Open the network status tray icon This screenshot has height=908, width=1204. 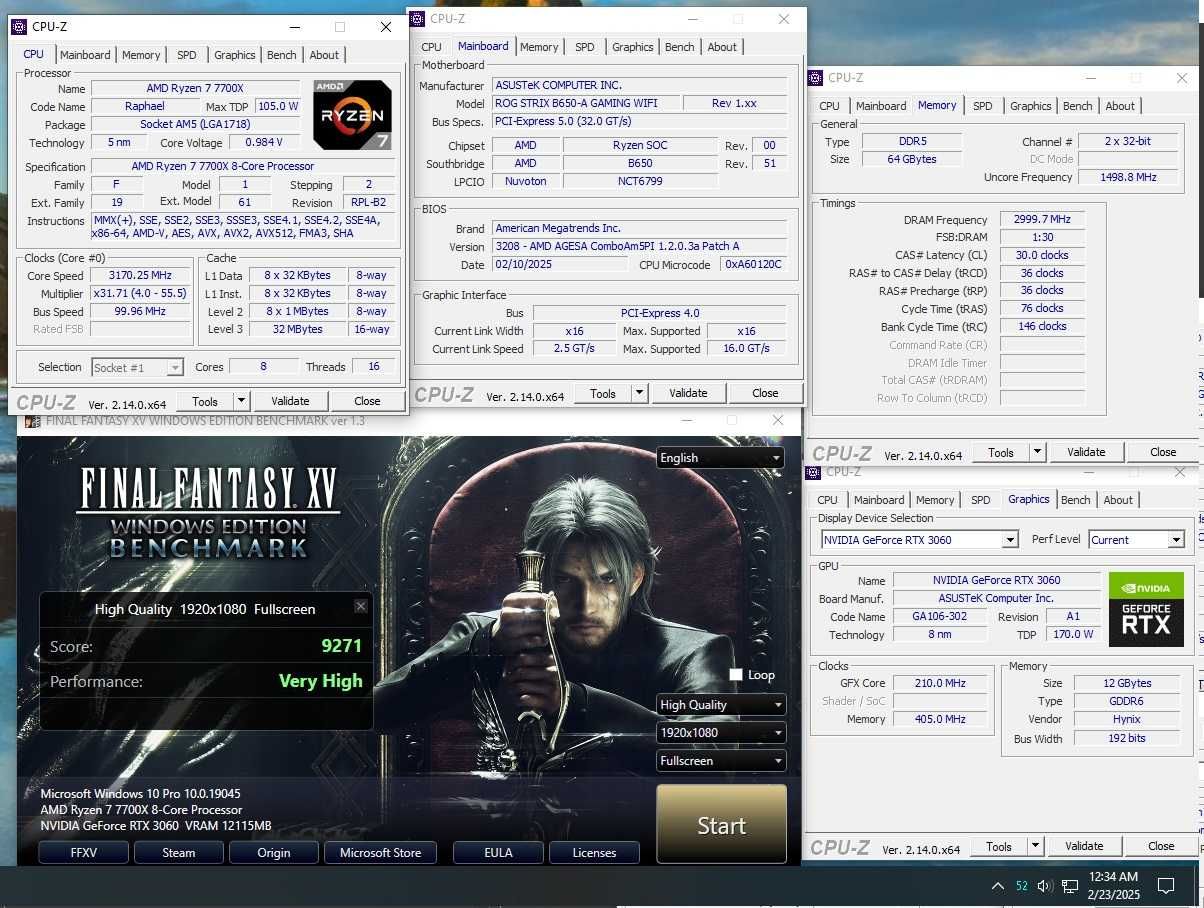[1070, 886]
